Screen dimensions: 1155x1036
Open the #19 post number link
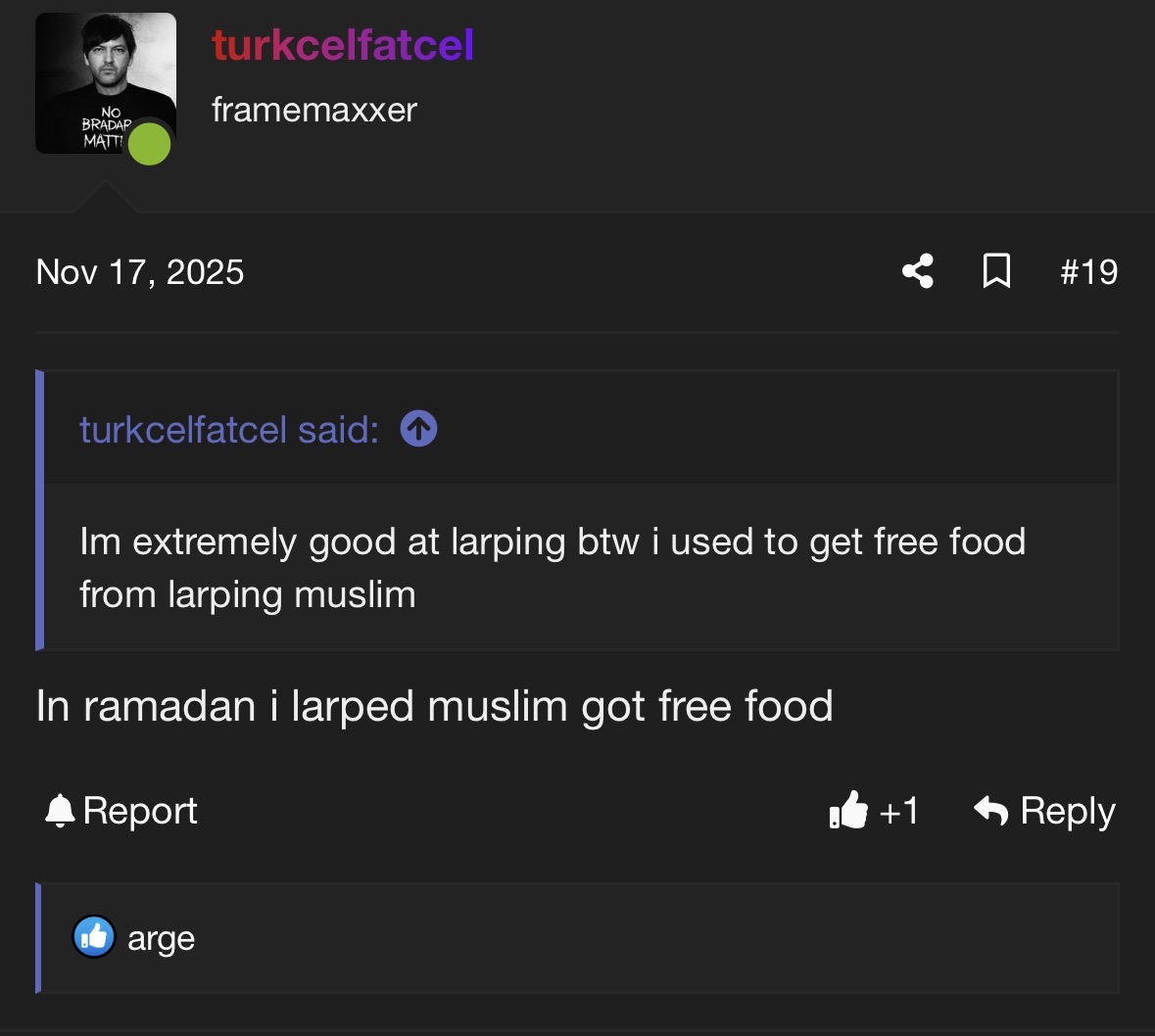point(1088,271)
